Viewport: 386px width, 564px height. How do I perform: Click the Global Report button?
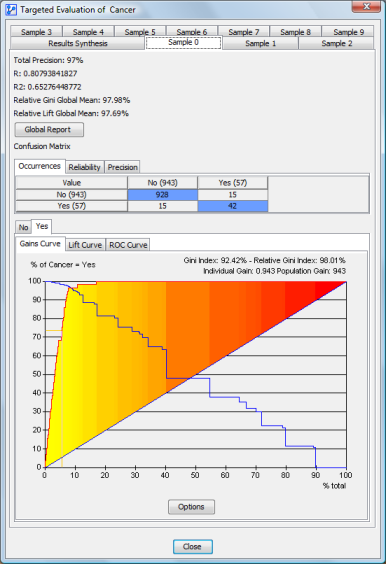point(49,129)
